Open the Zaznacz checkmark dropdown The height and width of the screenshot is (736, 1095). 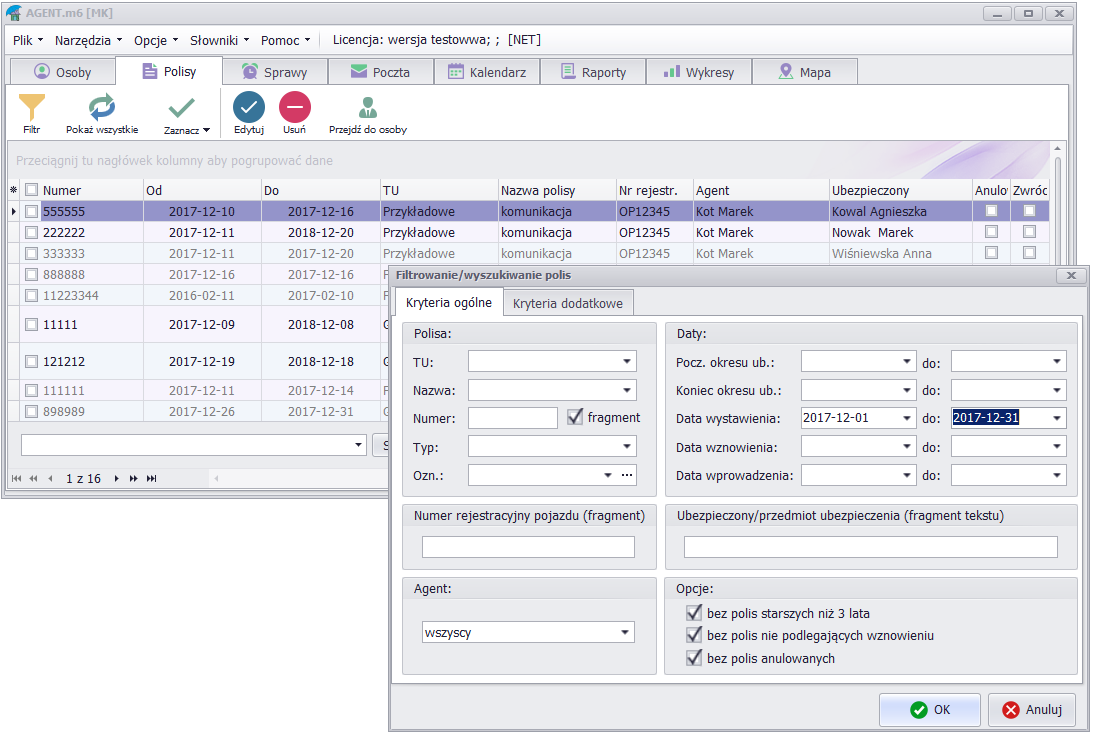pos(186,115)
